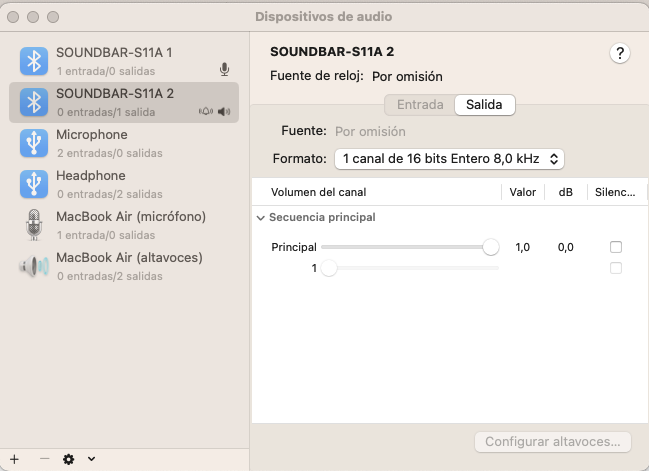Click the Volumen del canal column header
The height and width of the screenshot is (471, 649).
tap(318, 192)
